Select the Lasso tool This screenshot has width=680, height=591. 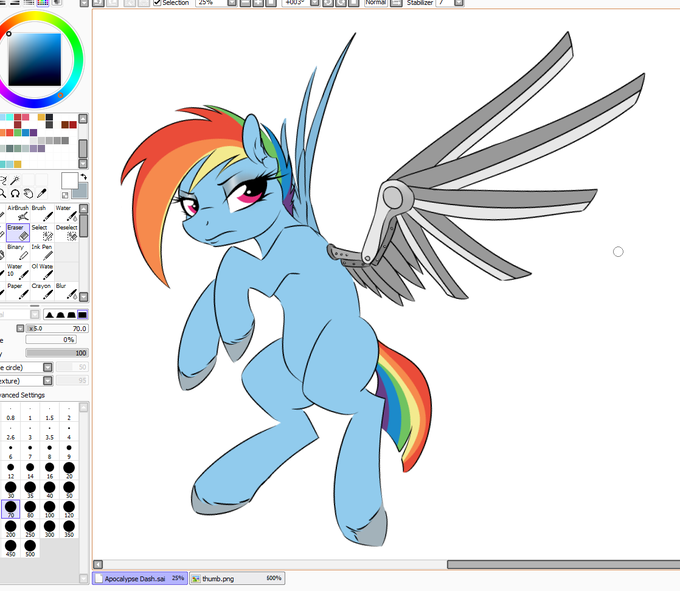click(3, 180)
